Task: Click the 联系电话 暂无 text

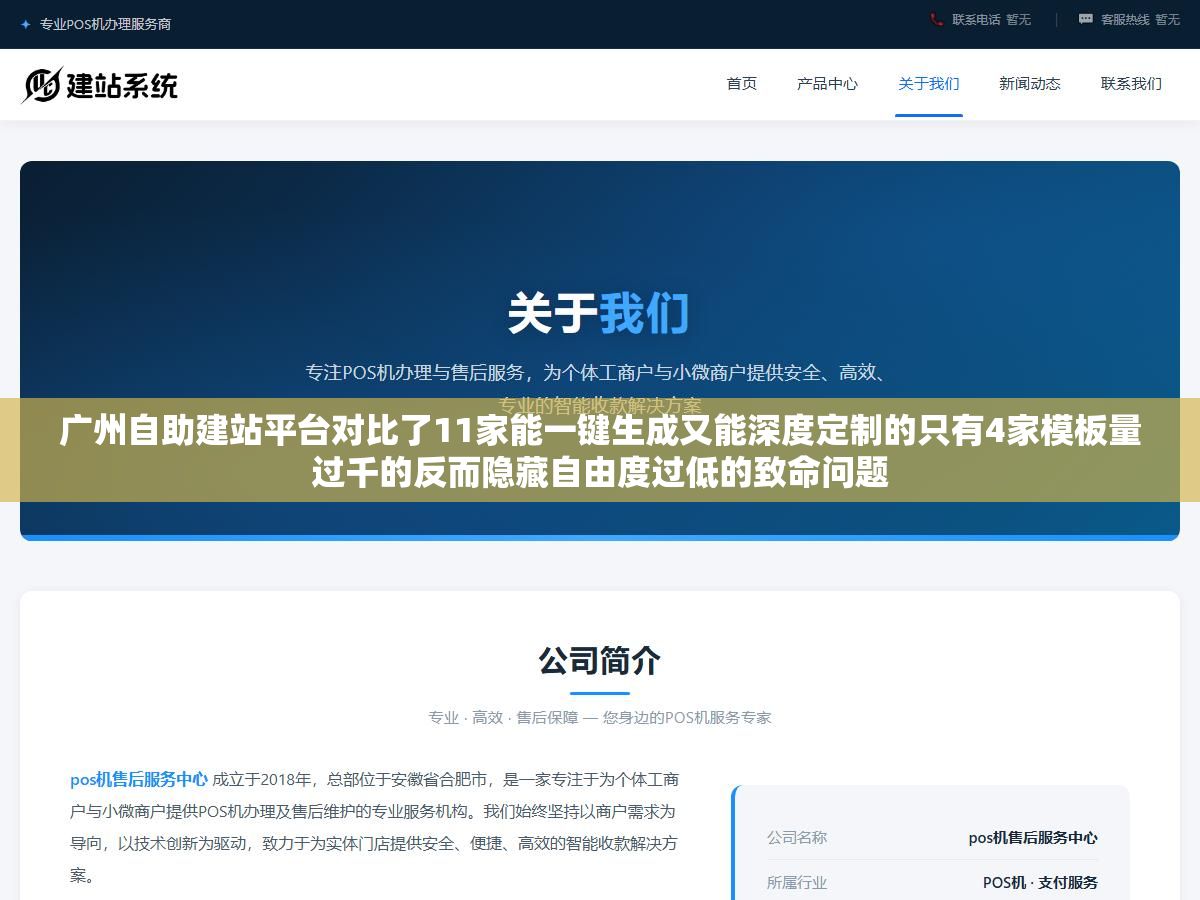Action: click(x=991, y=19)
